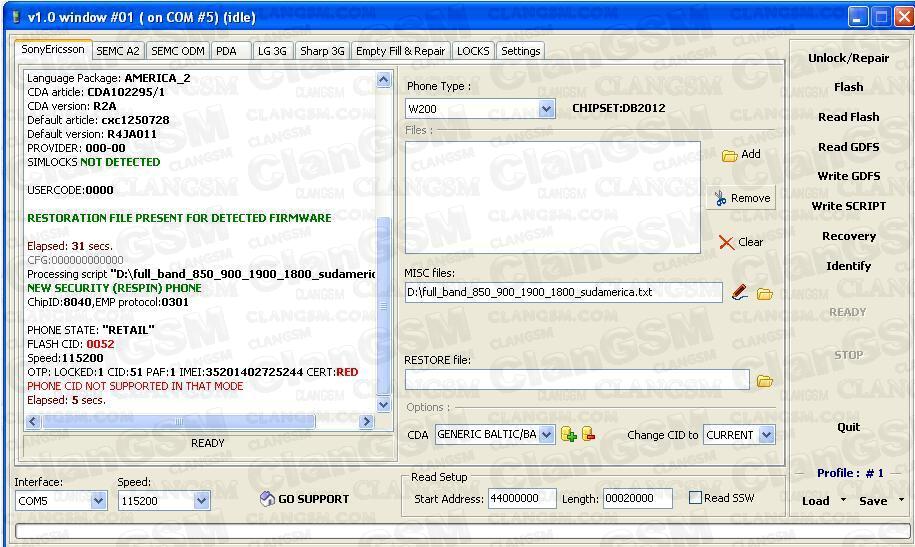Click the Read GDFS button

[x=848, y=147]
